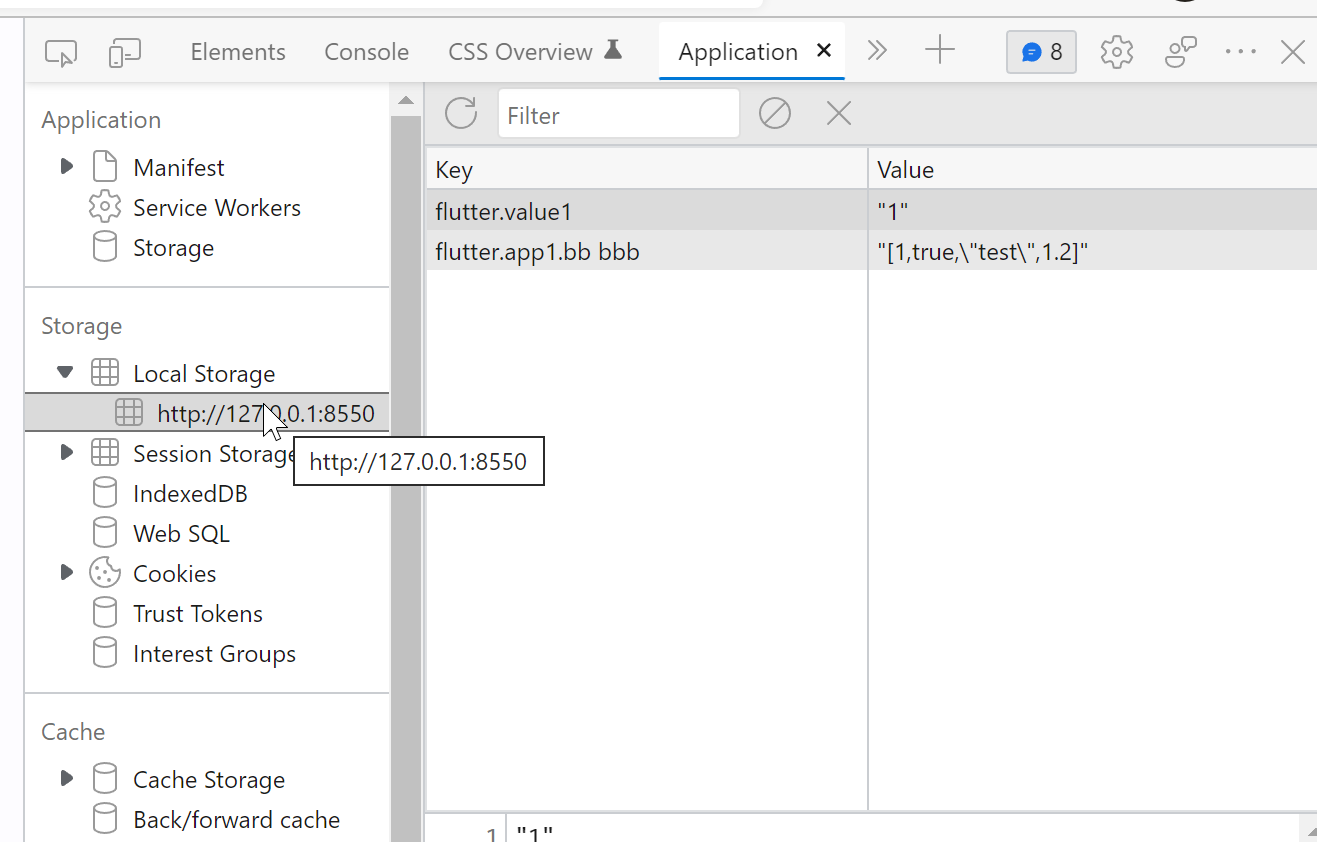Open the CSS Overview experiment warning icon
Image resolution: width=1317 pixels, height=842 pixels.
tap(613, 48)
